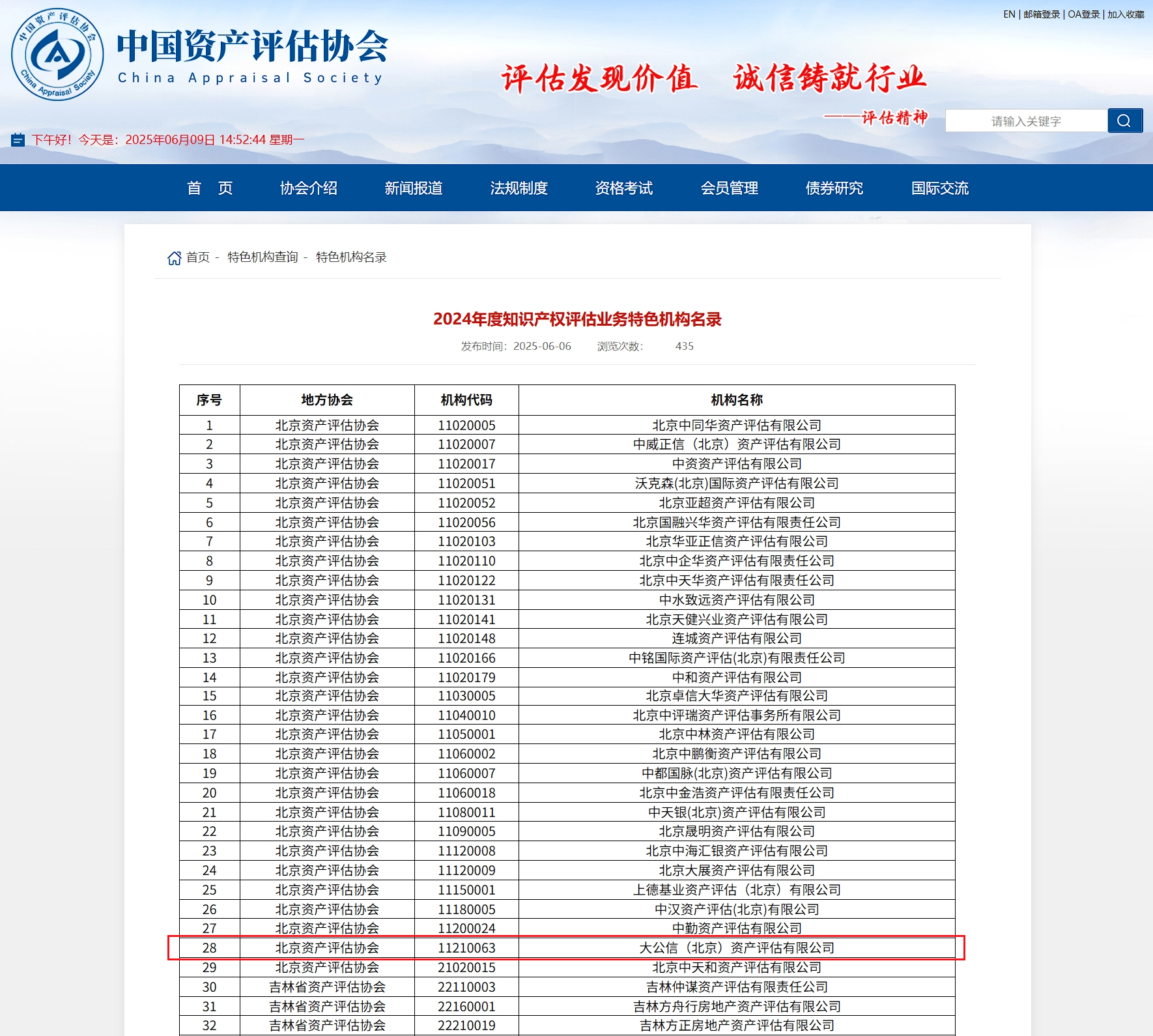
Task: Click 加入收藏 to bookmark the site
Action: (1126, 14)
